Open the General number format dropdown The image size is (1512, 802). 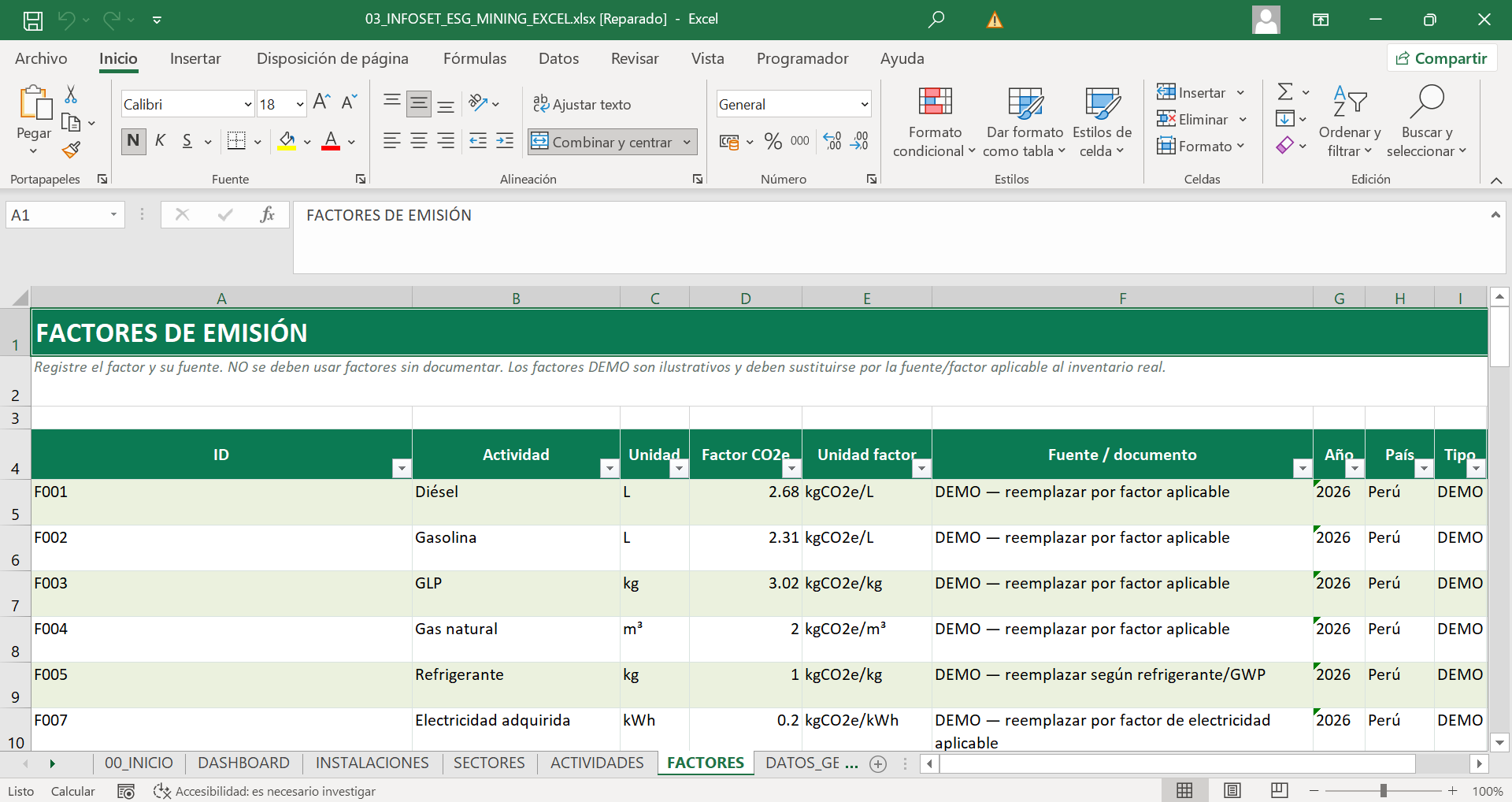coord(864,104)
